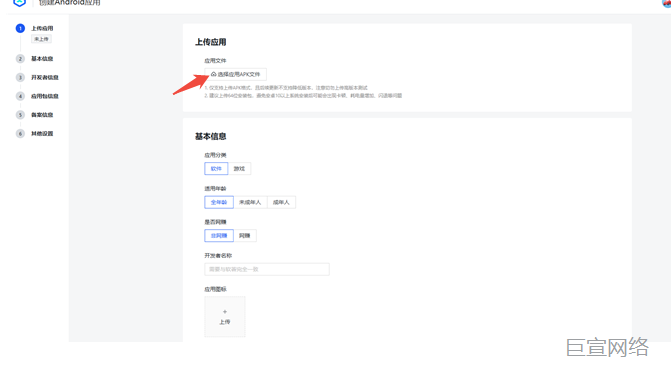Choose 未成年人 age option

pyautogui.click(x=250, y=202)
